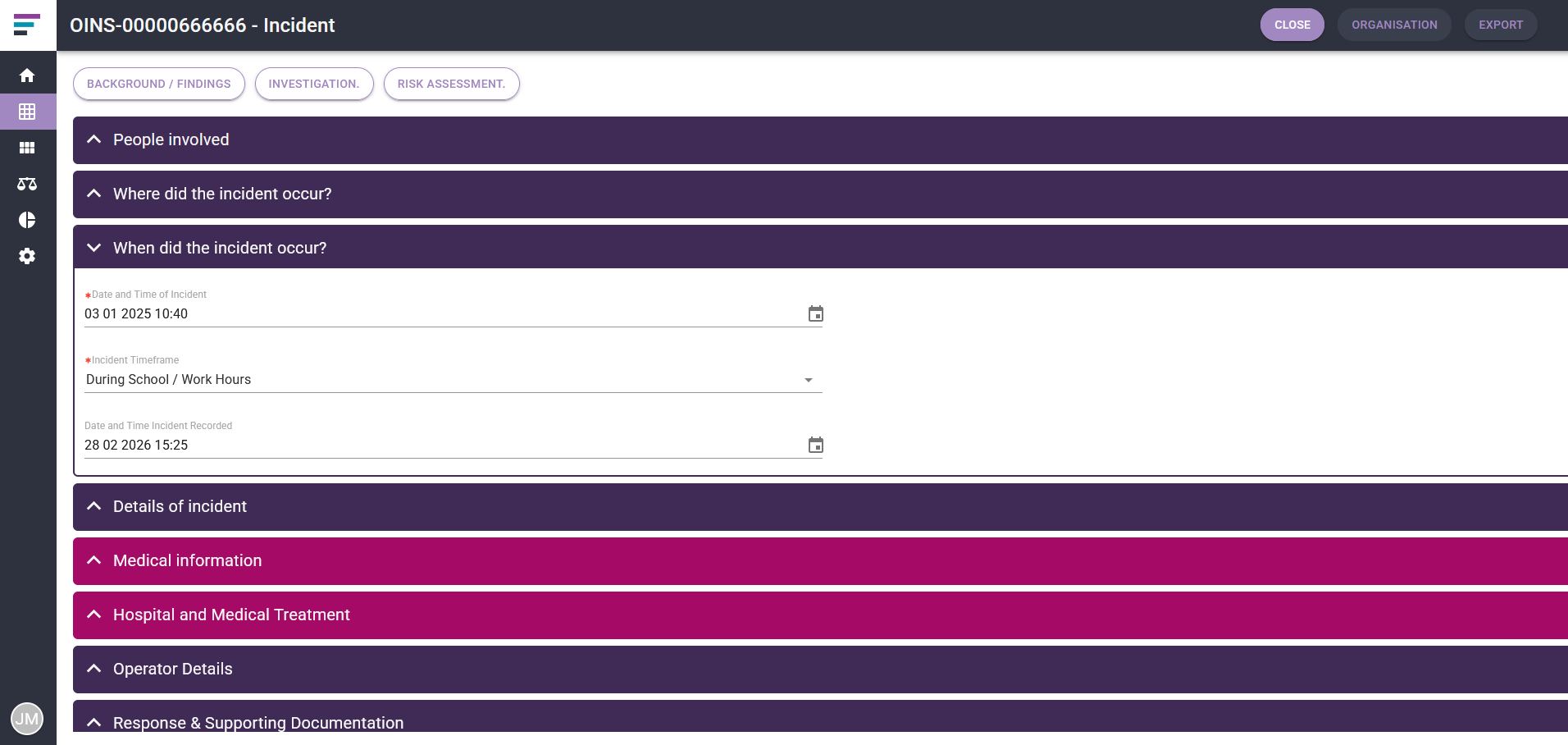Open the tiles module icon in sidebar
This screenshot has height=745, width=1568.
(27, 148)
